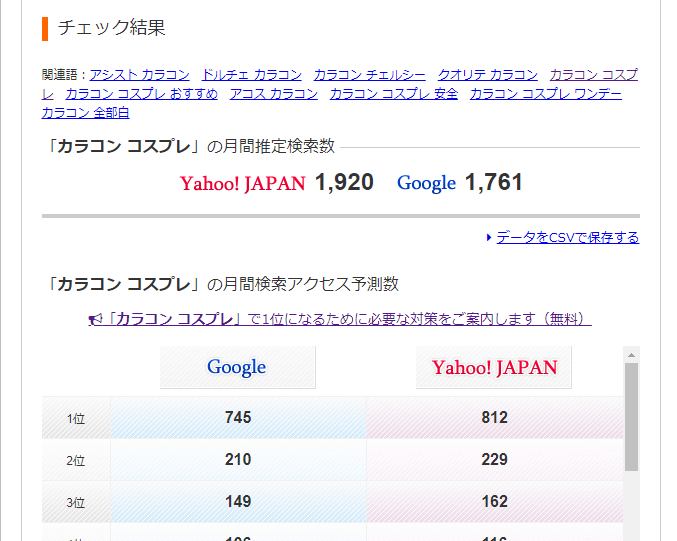Open the free guidance link for ranking 1位
Screen dimensions: 677x541
point(340,319)
